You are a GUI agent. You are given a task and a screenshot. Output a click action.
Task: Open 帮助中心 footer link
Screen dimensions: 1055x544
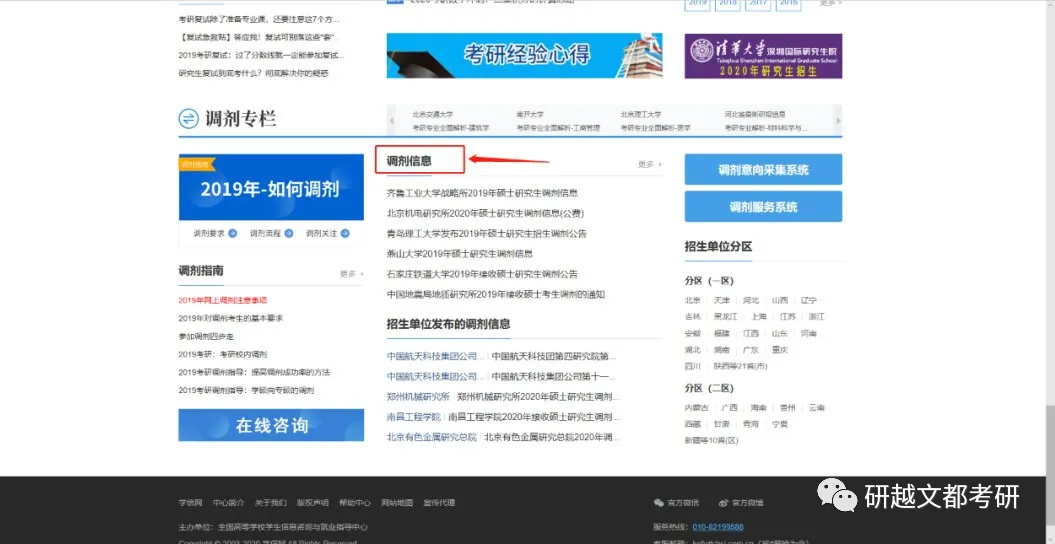[x=355, y=503]
